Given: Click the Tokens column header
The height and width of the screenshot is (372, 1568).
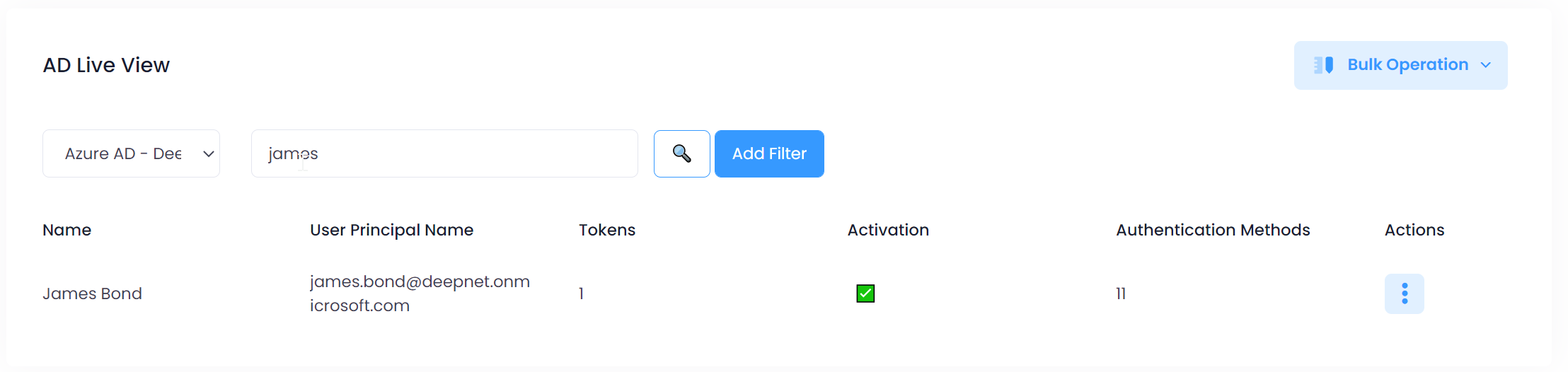Looking at the screenshot, I should (x=607, y=230).
